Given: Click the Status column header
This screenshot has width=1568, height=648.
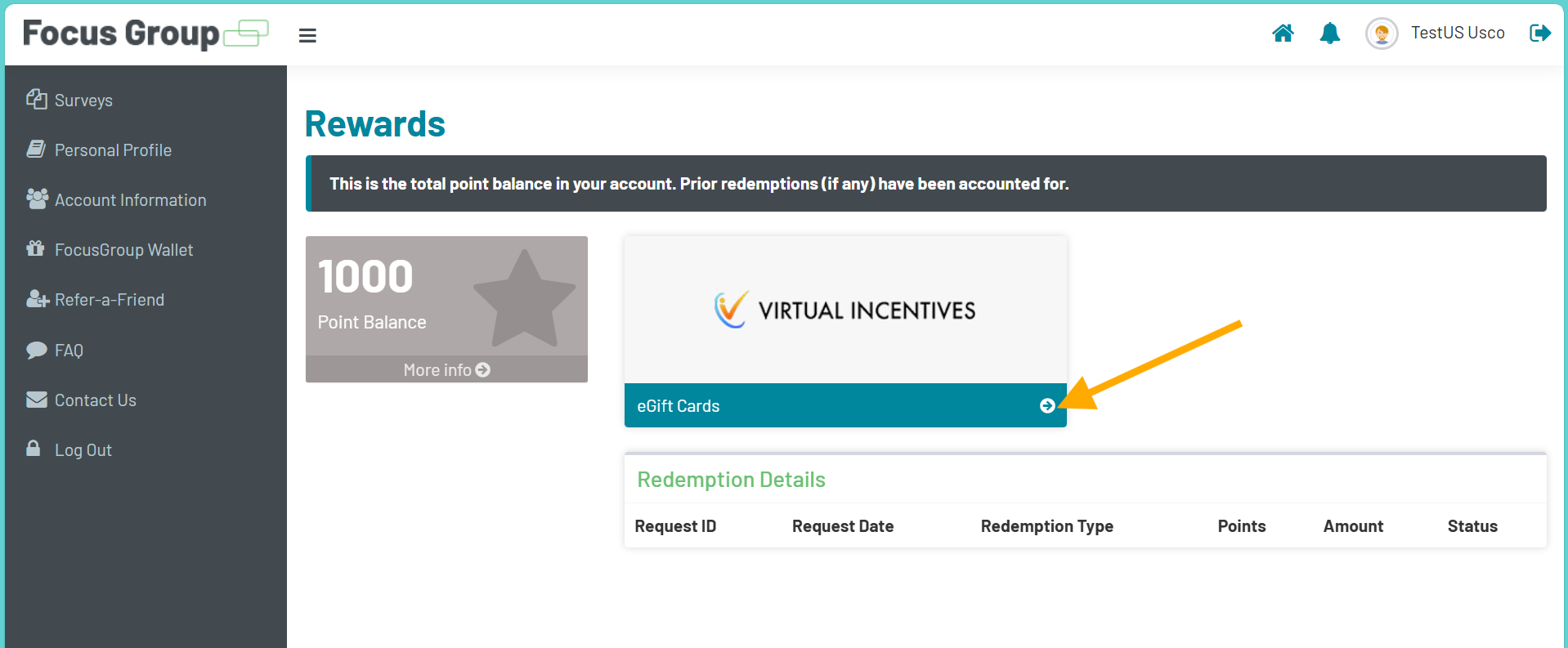Looking at the screenshot, I should point(1472,526).
